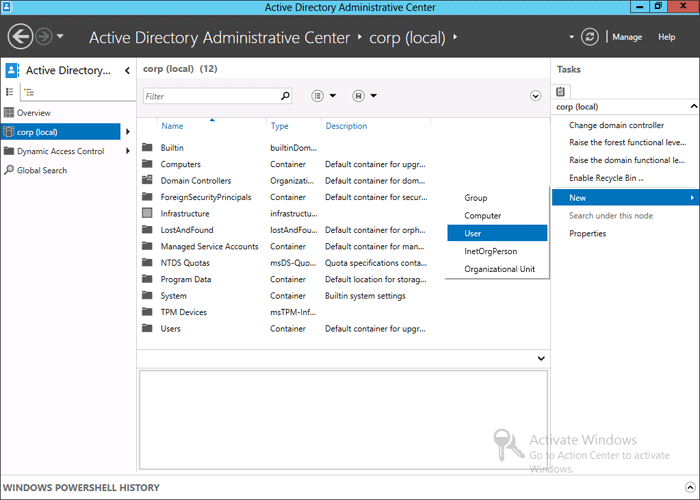Click into the Filter text field

click(210, 97)
